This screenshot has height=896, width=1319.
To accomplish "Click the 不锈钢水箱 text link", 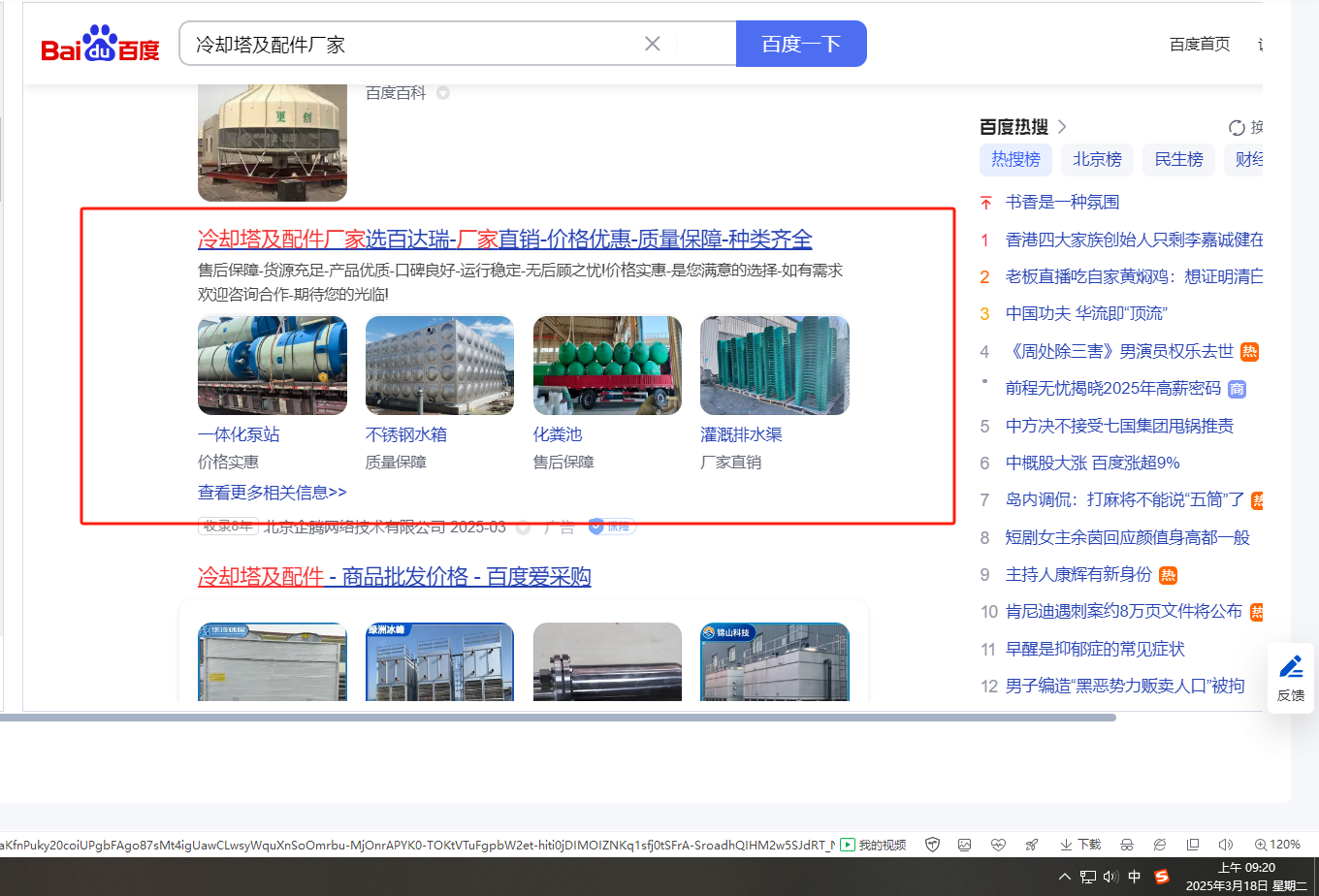I will click(x=406, y=434).
